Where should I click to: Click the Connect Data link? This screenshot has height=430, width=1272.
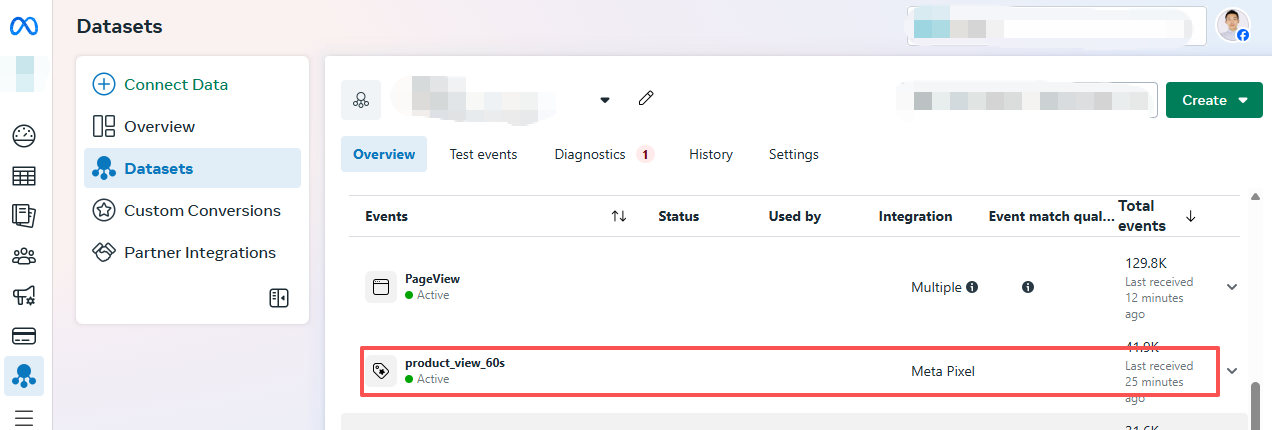pos(175,85)
